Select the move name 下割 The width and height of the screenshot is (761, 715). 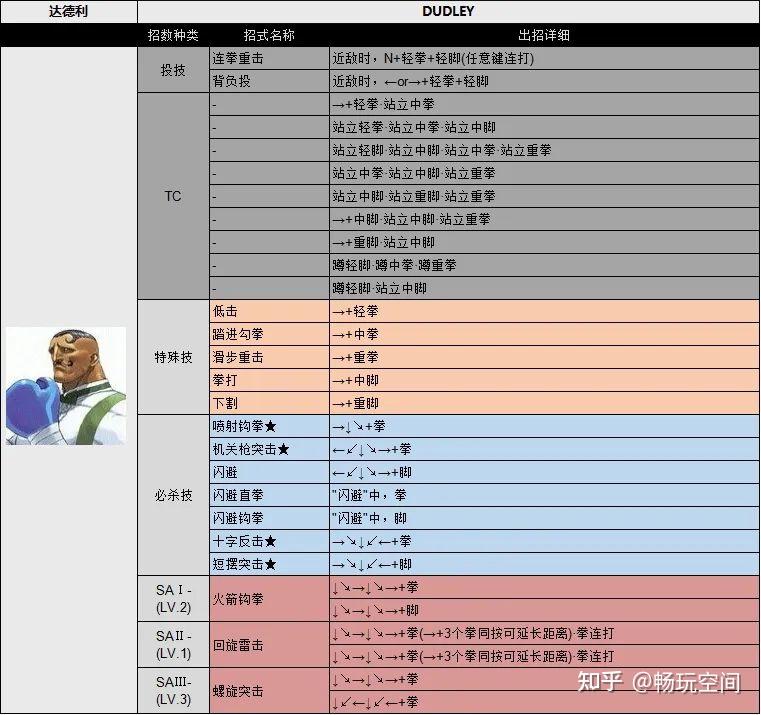[x=225, y=403]
